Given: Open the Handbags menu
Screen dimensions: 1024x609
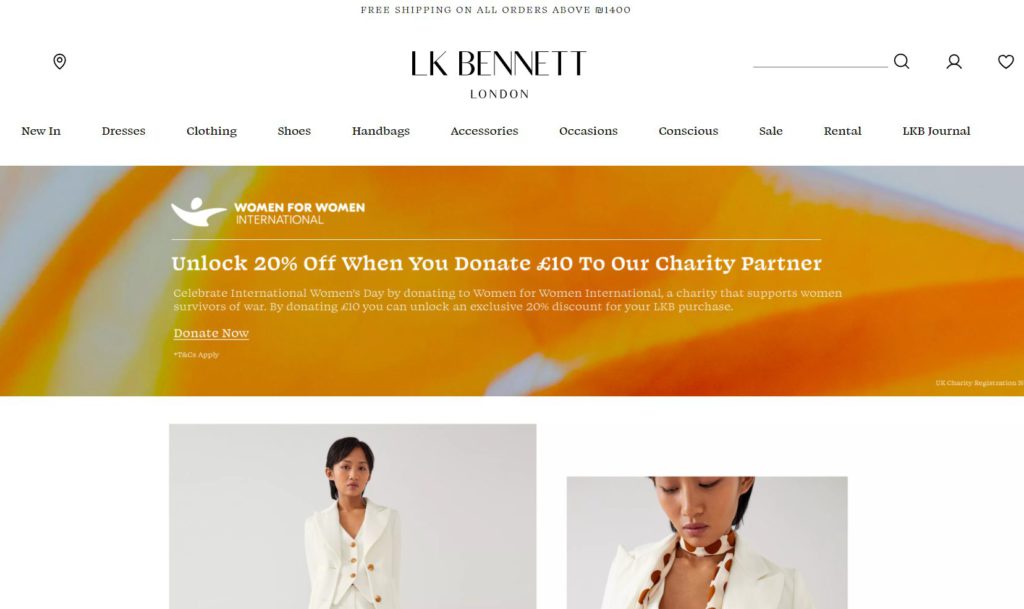Looking at the screenshot, I should (x=381, y=131).
